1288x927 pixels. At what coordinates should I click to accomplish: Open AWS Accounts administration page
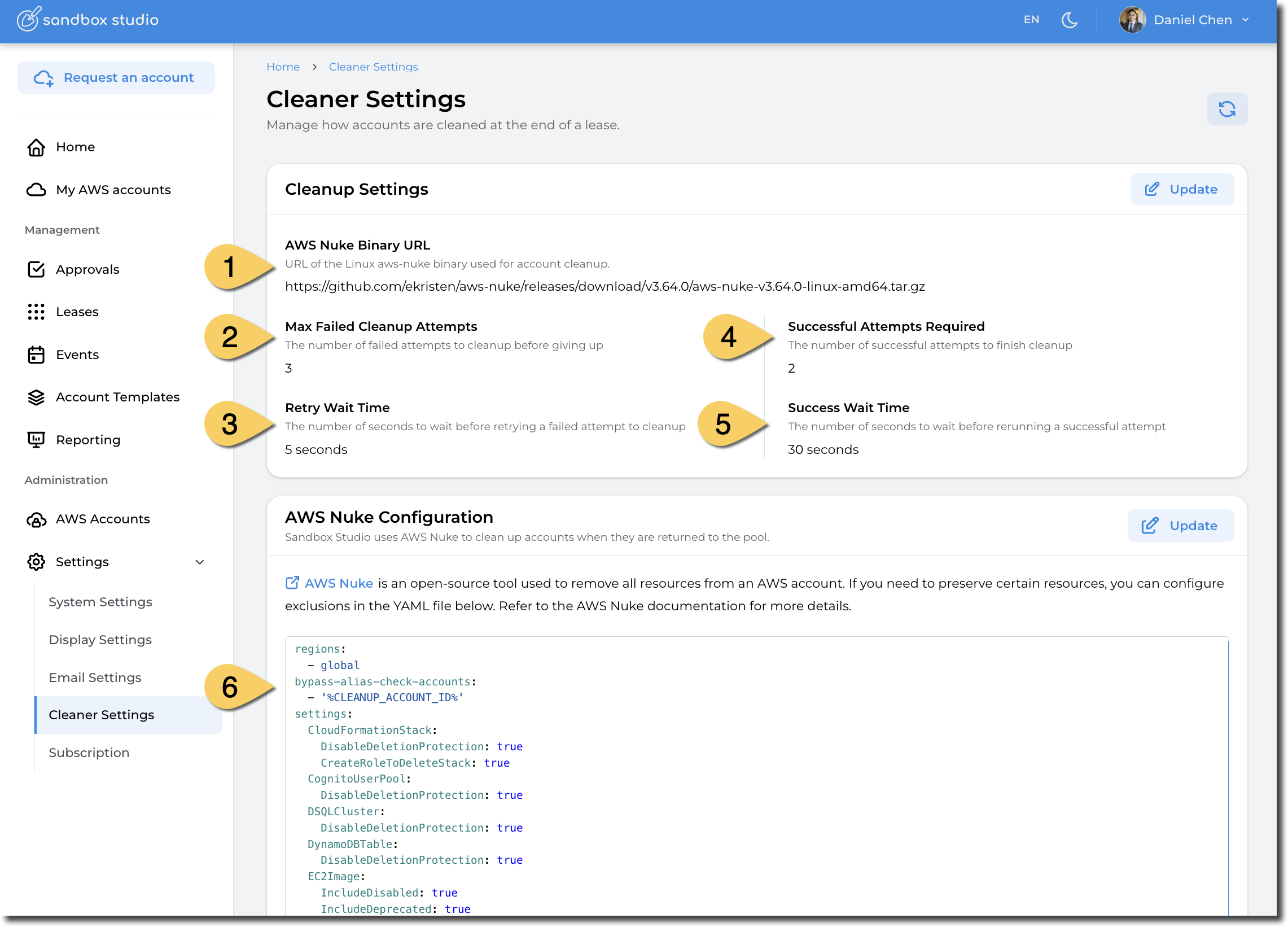pyautogui.click(x=102, y=519)
